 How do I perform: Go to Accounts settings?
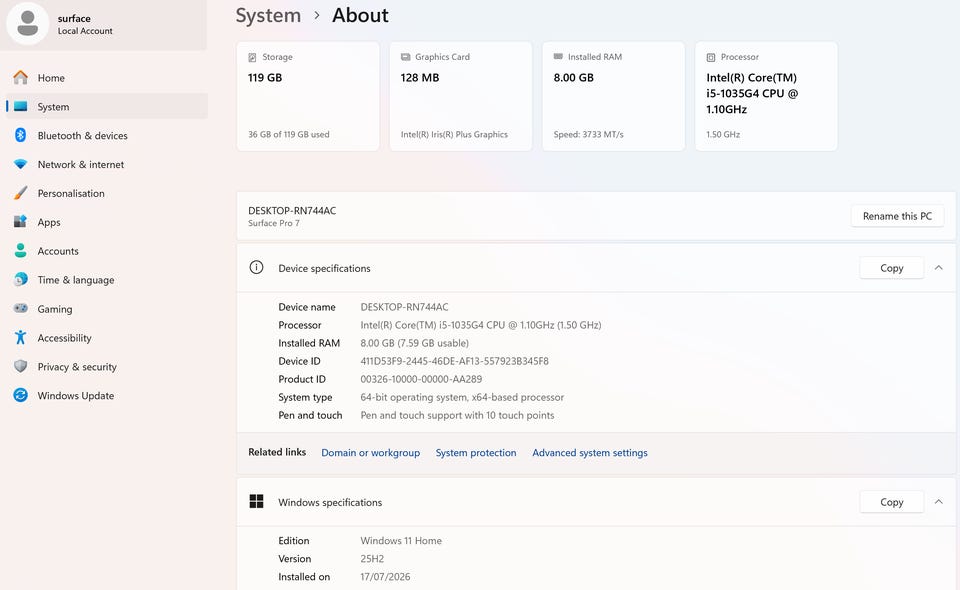(x=106, y=250)
